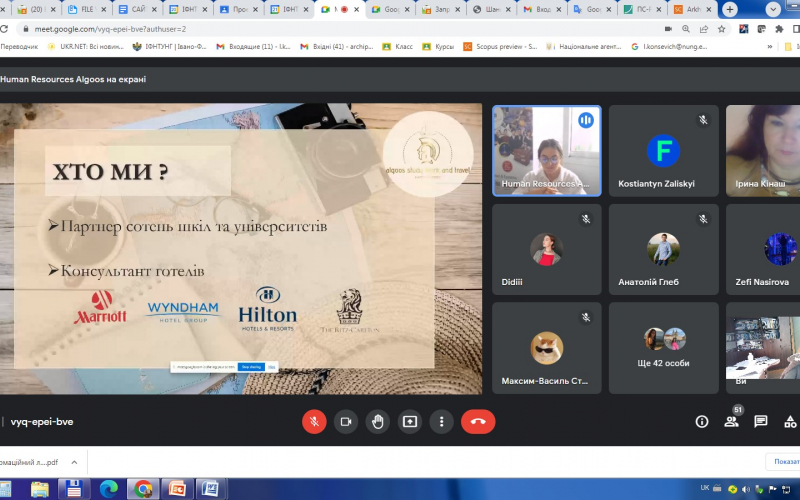Click the muted mic icon on Didiii's tile

[x=586, y=219]
